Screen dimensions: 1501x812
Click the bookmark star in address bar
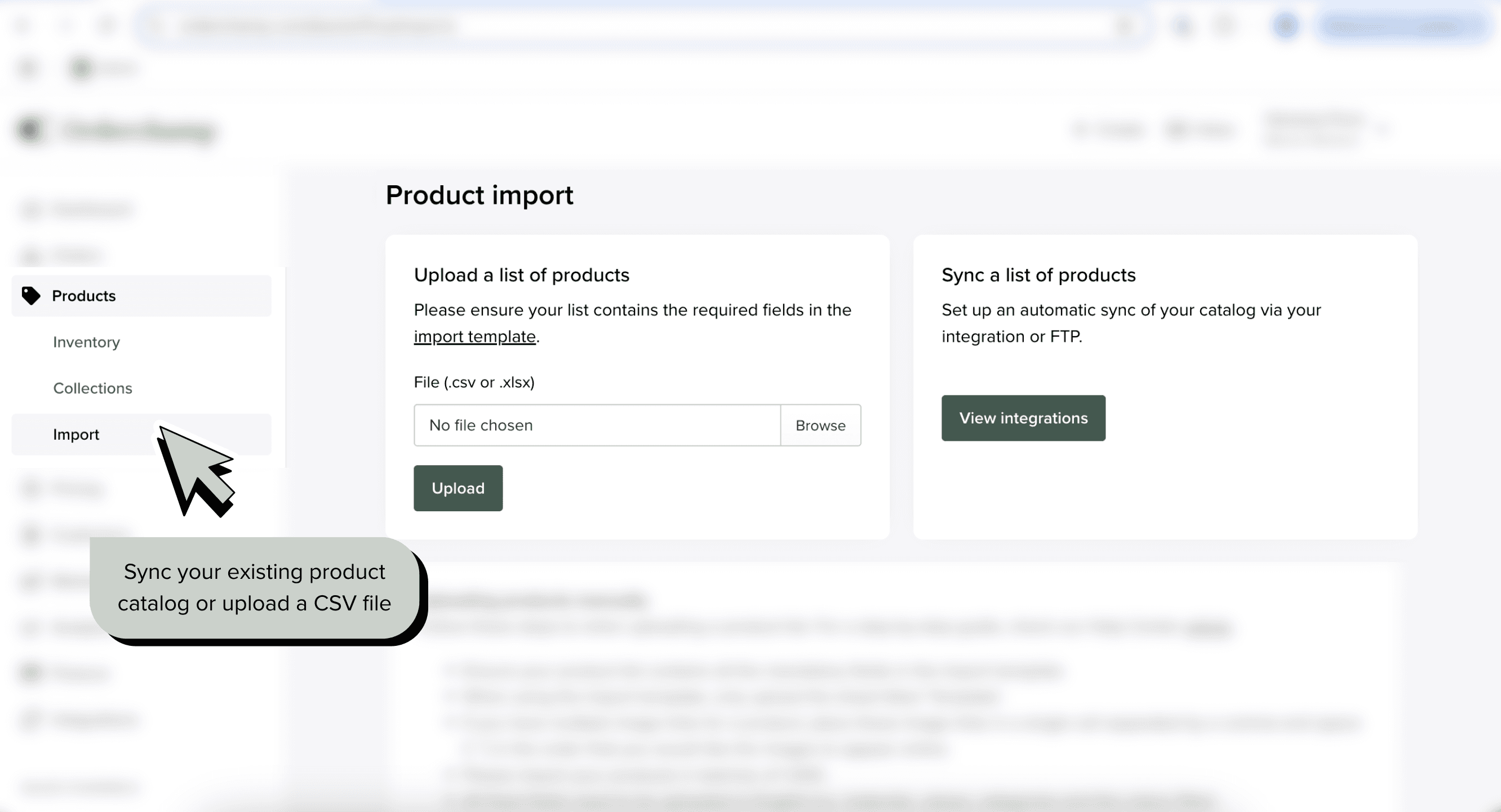click(x=1125, y=26)
